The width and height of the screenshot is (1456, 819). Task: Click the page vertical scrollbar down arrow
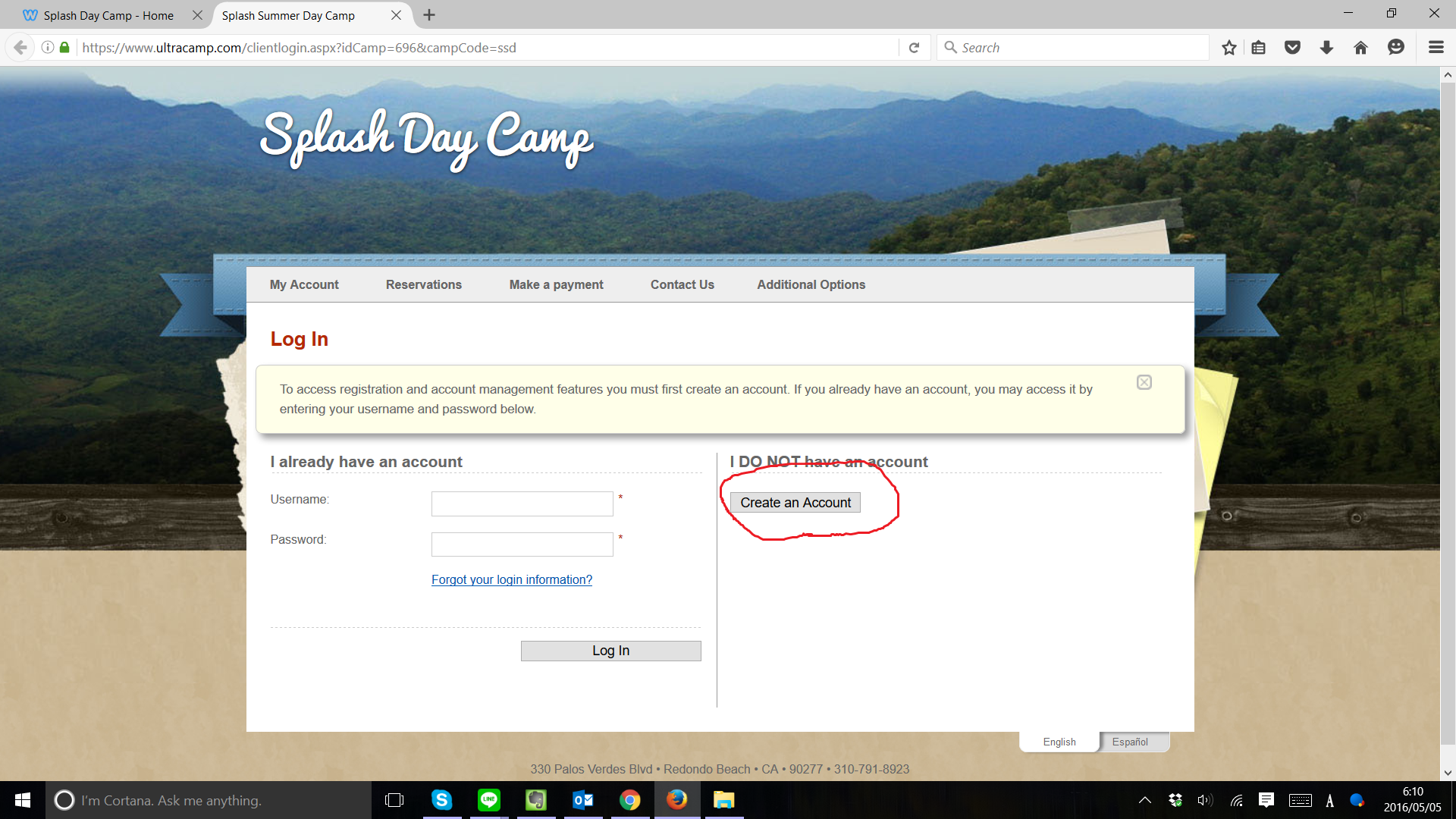pos(1448,773)
